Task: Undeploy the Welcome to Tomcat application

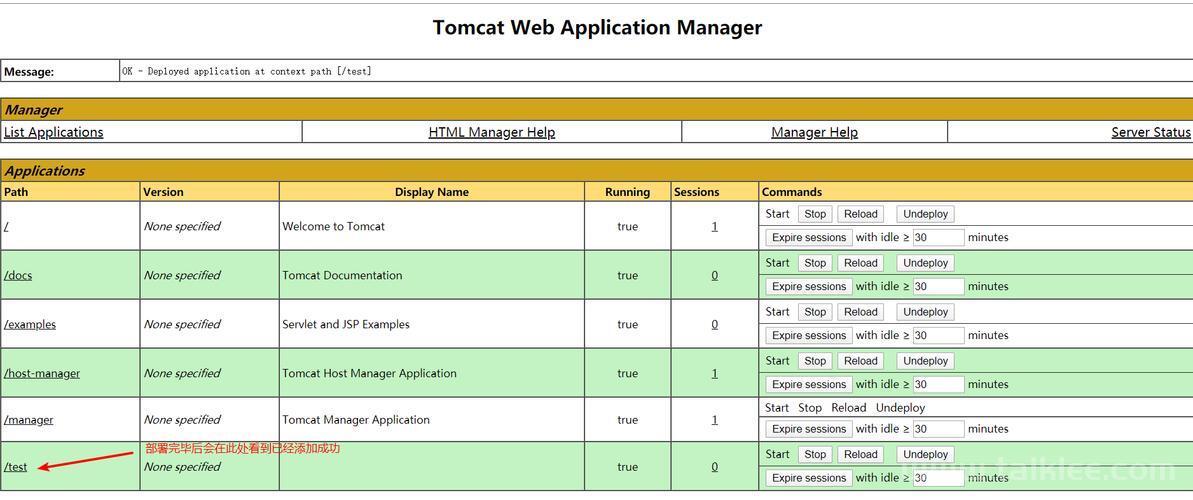Action: [x=925, y=215]
